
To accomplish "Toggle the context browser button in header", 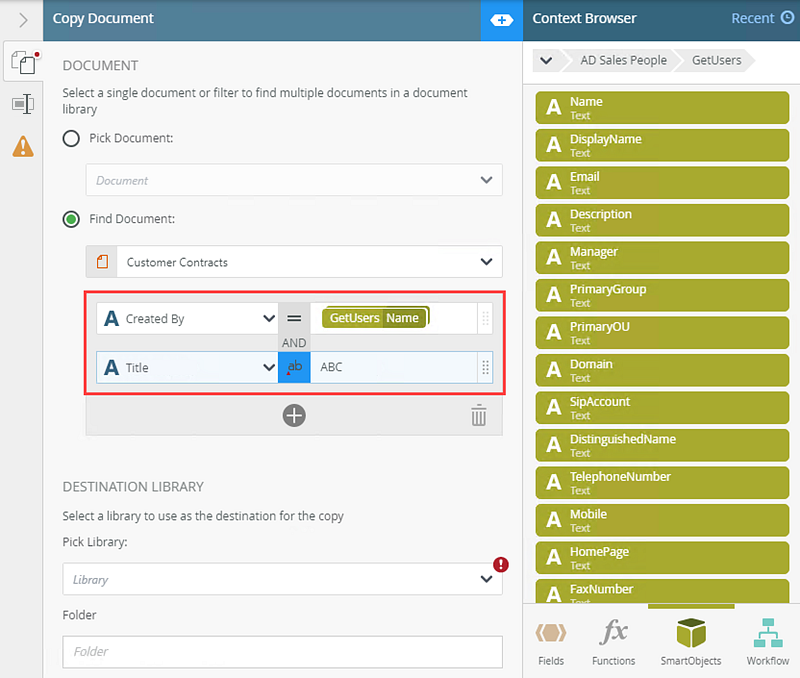I will tap(501, 19).
